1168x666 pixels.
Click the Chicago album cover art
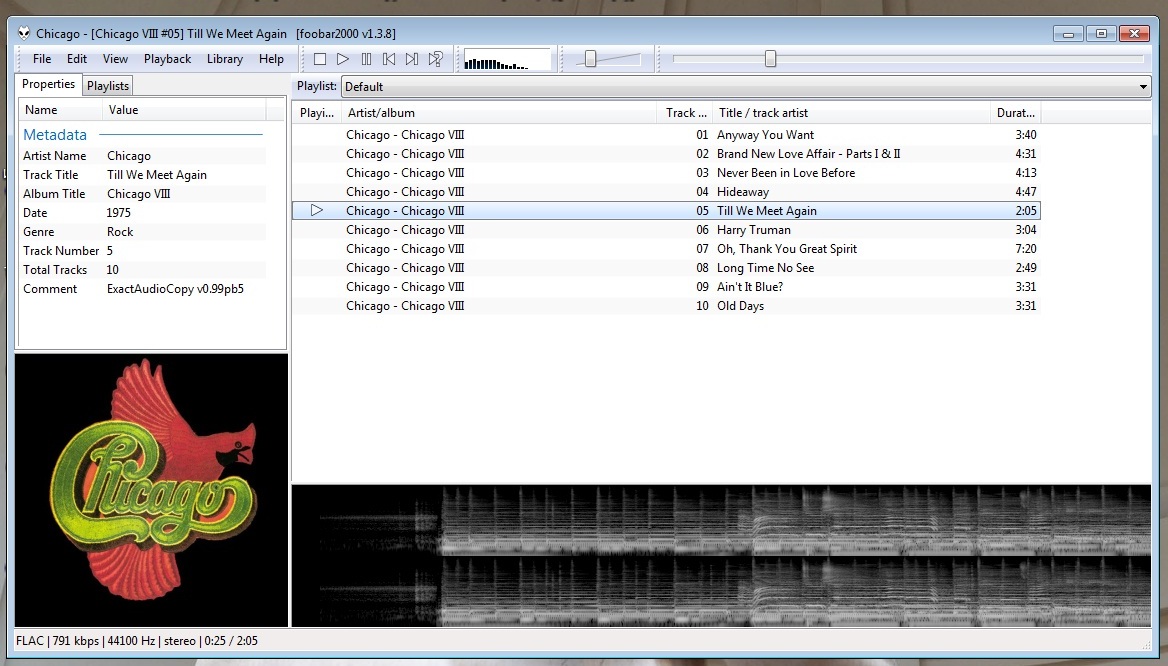click(x=151, y=490)
